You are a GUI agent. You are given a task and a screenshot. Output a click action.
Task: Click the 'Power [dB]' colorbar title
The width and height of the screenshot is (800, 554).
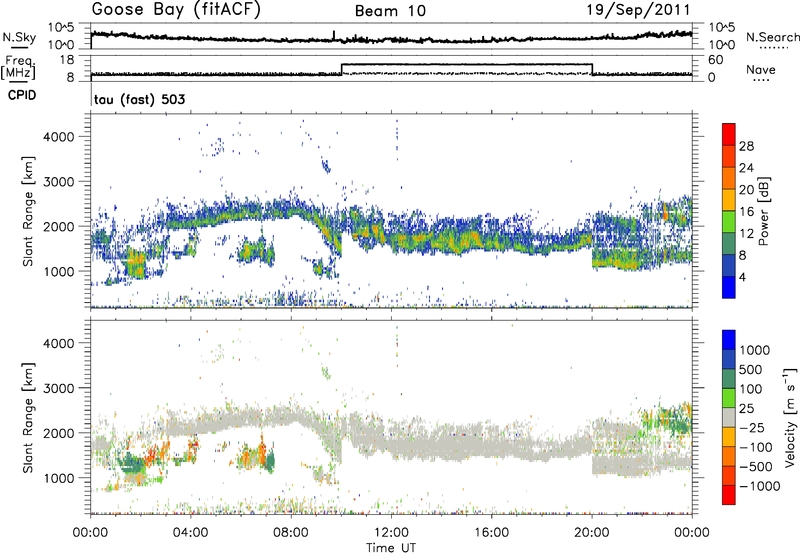coord(763,211)
